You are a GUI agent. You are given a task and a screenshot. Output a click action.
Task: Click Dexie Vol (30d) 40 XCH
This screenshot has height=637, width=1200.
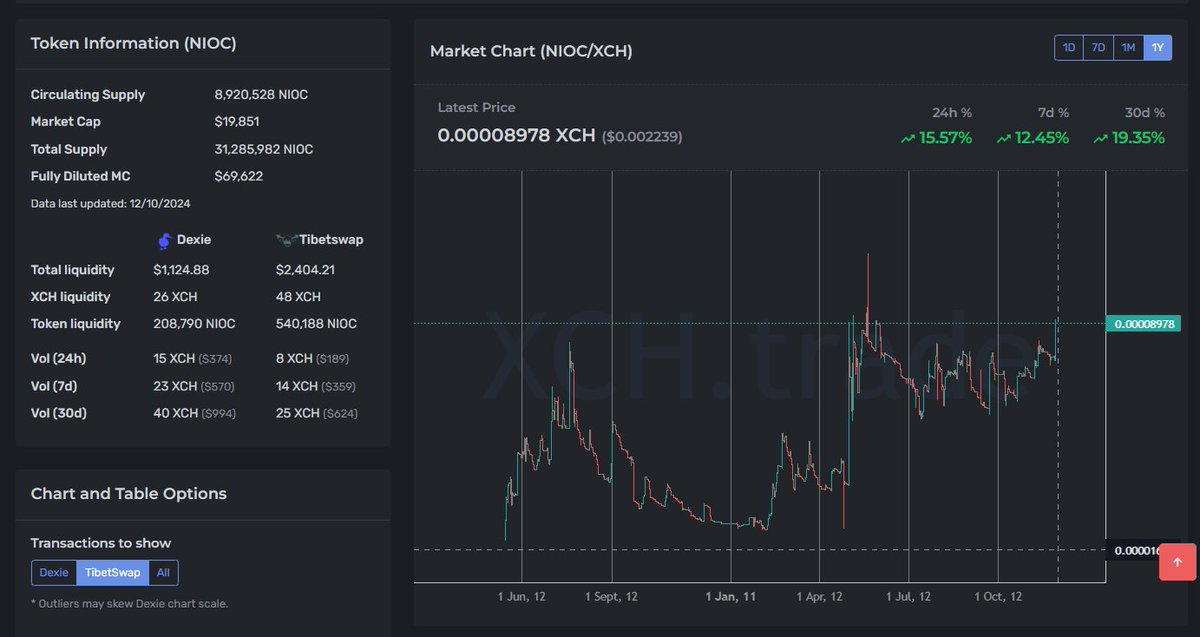tap(175, 413)
